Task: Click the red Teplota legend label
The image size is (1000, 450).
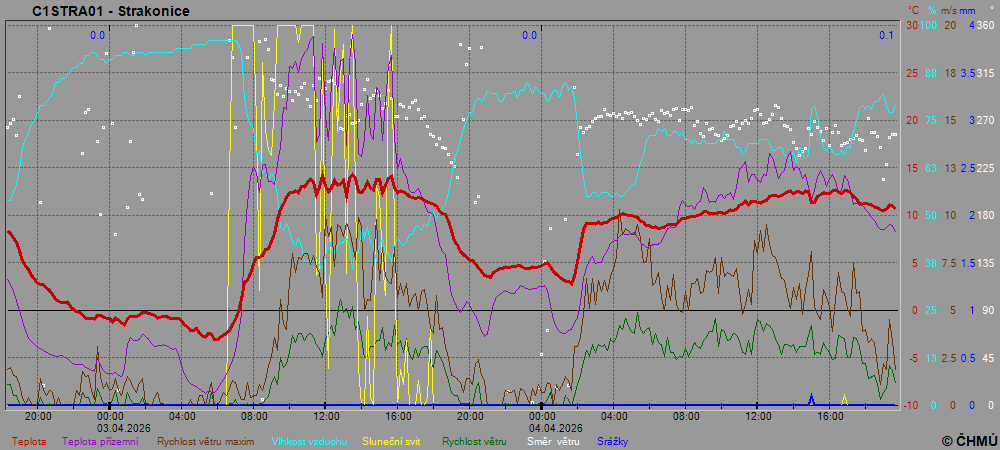Action: click(29, 440)
